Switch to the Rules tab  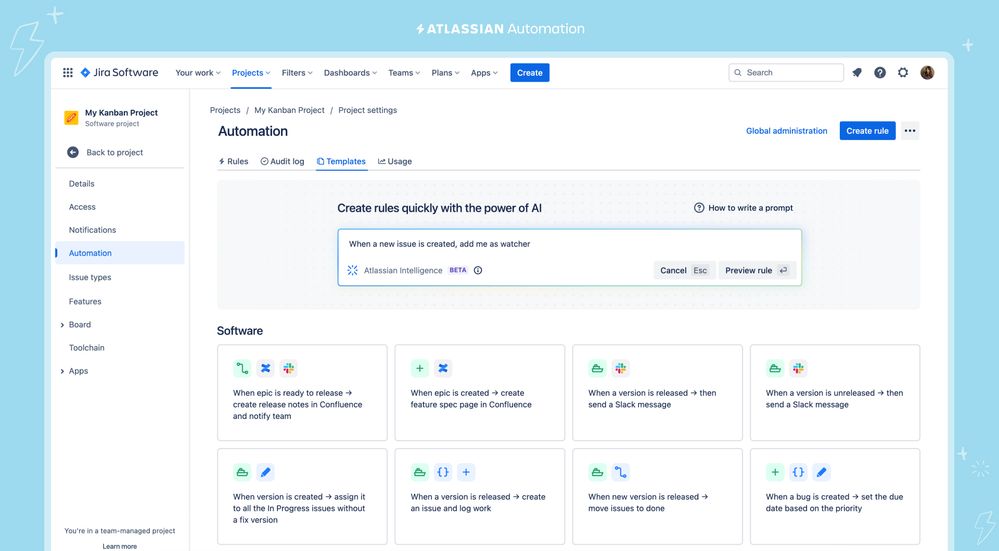point(233,161)
